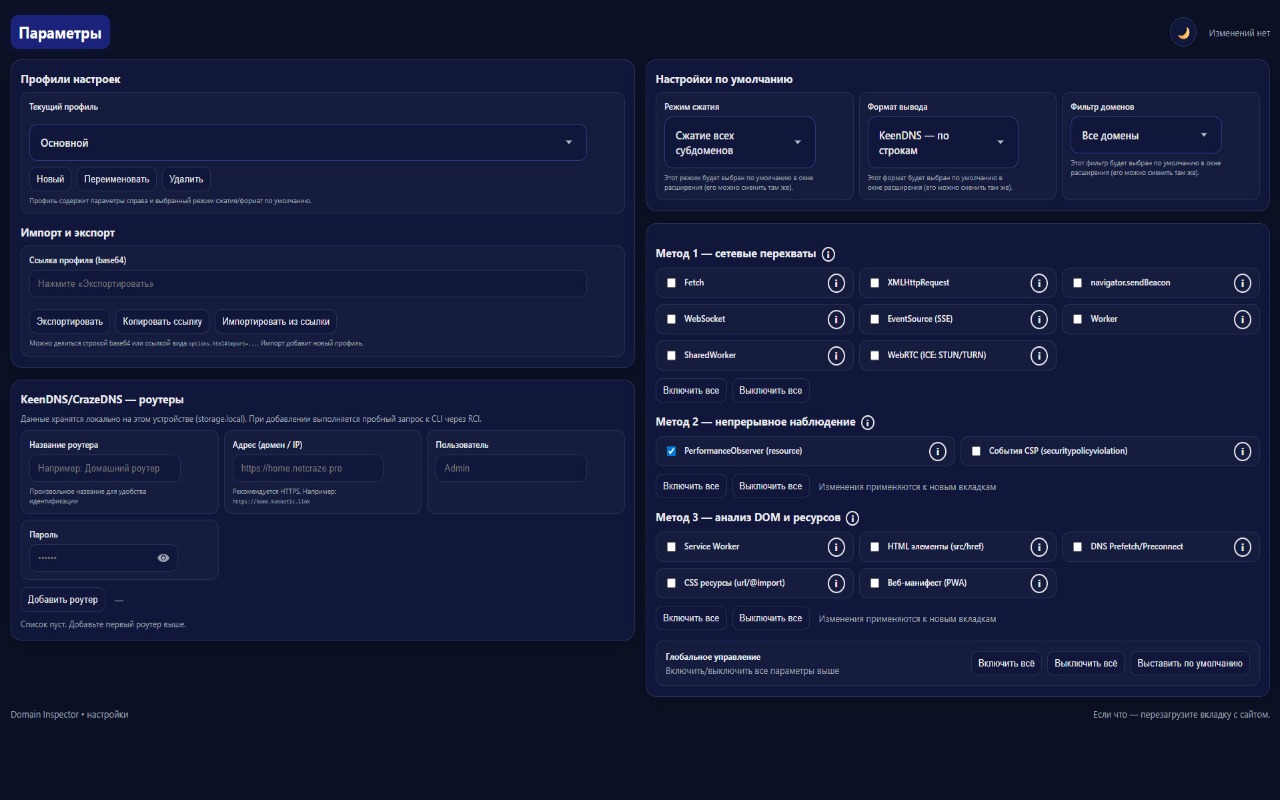Image resolution: width=1280 pixels, height=800 pixels.
Task: Open info for События CSP
Action: tap(1243, 451)
